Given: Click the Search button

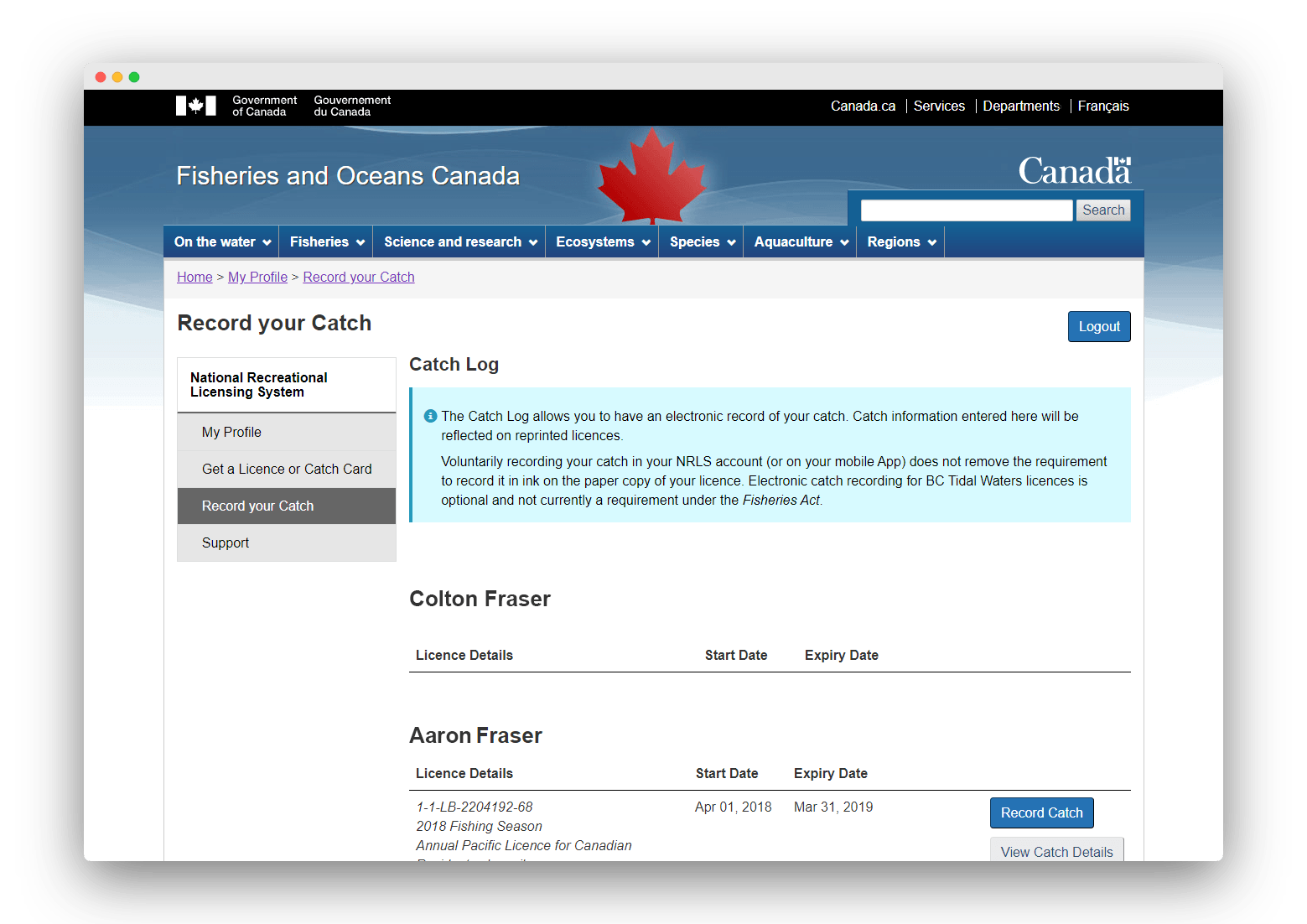Looking at the screenshot, I should pyautogui.click(x=1103, y=210).
